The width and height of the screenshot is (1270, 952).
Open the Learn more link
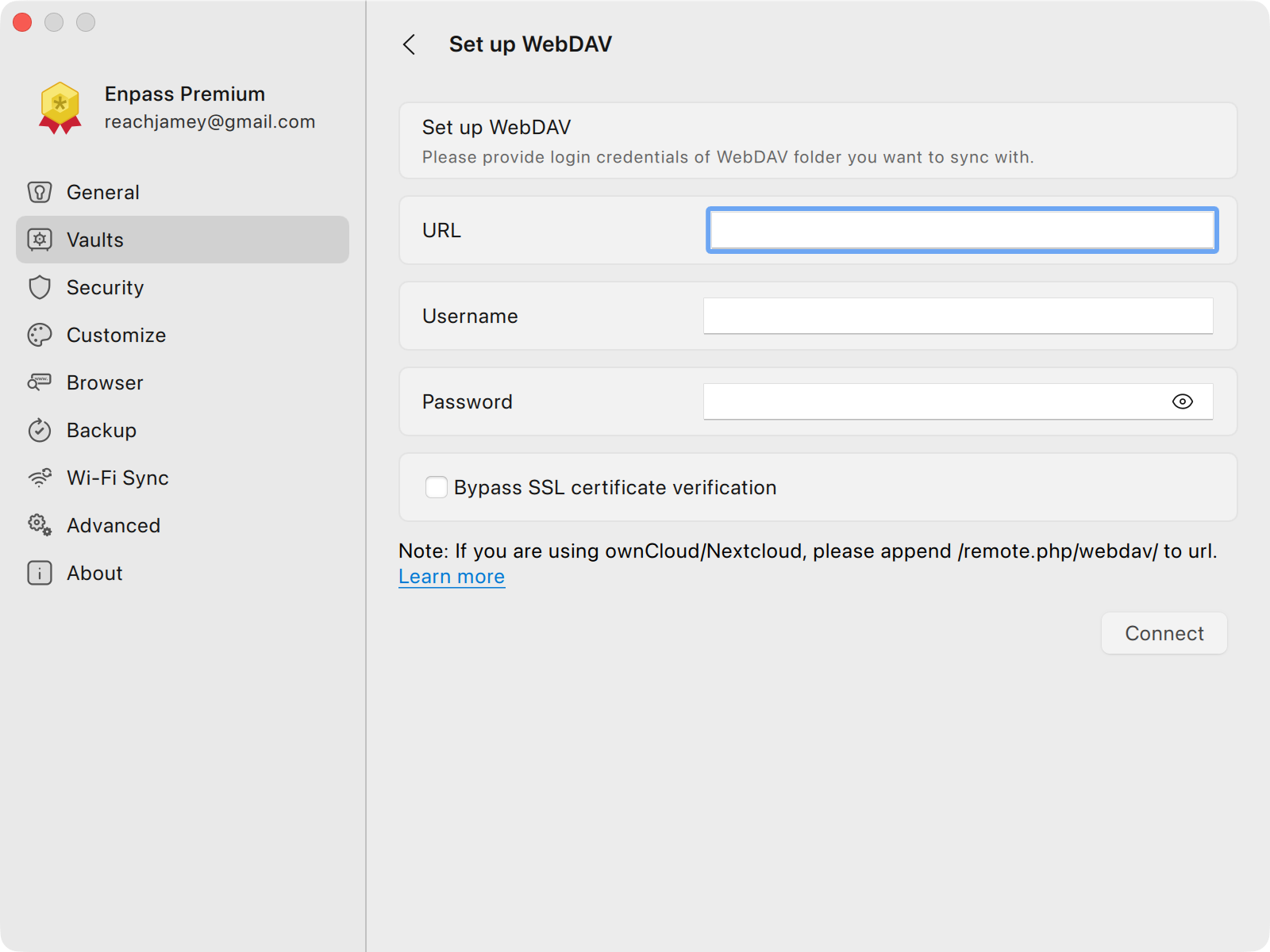[452, 577]
